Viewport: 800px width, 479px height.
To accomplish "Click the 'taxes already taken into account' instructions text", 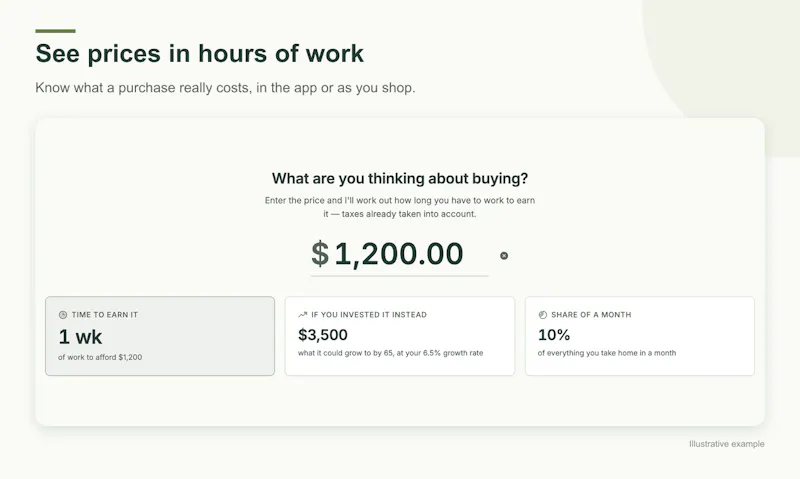I will tap(400, 207).
